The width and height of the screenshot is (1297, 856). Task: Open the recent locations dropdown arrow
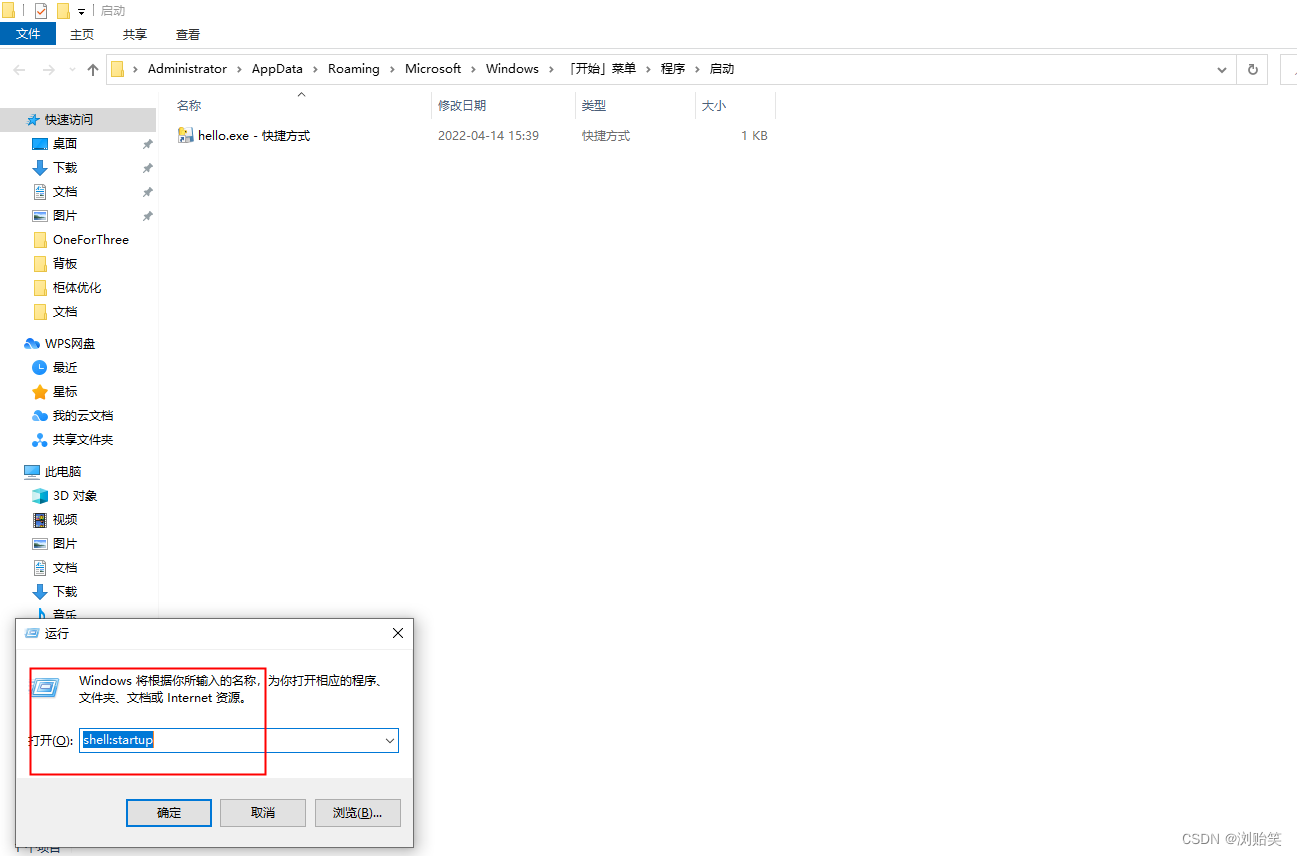click(71, 70)
